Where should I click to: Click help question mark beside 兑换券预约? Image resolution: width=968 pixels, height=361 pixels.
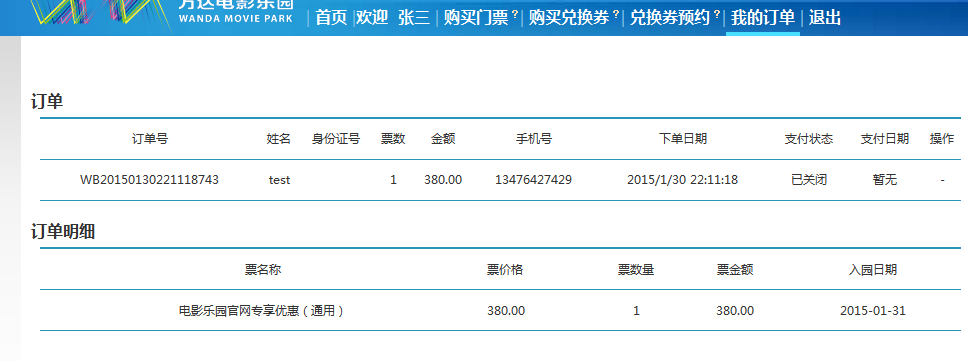(717, 14)
